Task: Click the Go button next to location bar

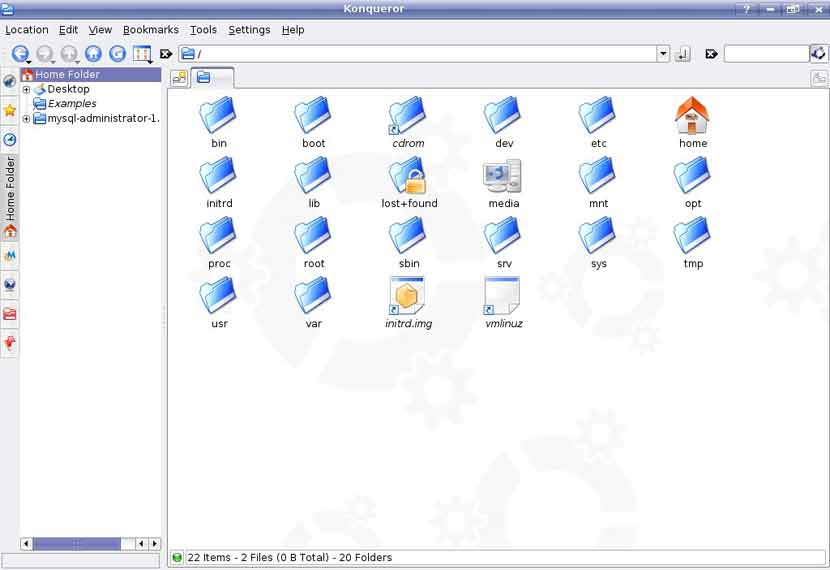Action: (682, 54)
